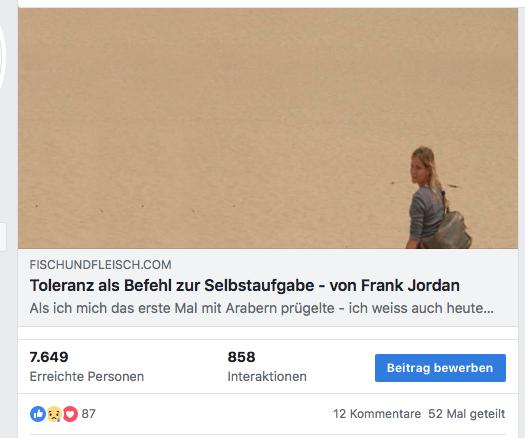
Task: Click the FISCHUNDFLEISCH.COM source label
Action: pyautogui.click(x=100, y=265)
